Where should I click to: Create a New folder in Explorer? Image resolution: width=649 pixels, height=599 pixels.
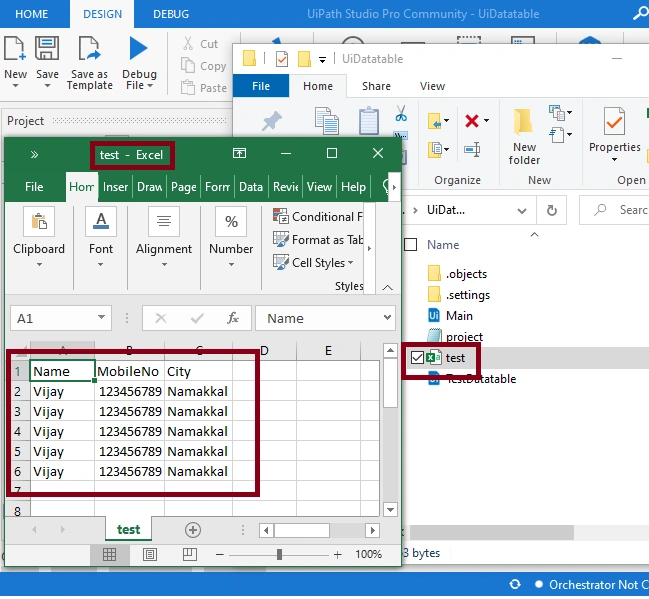tap(524, 136)
